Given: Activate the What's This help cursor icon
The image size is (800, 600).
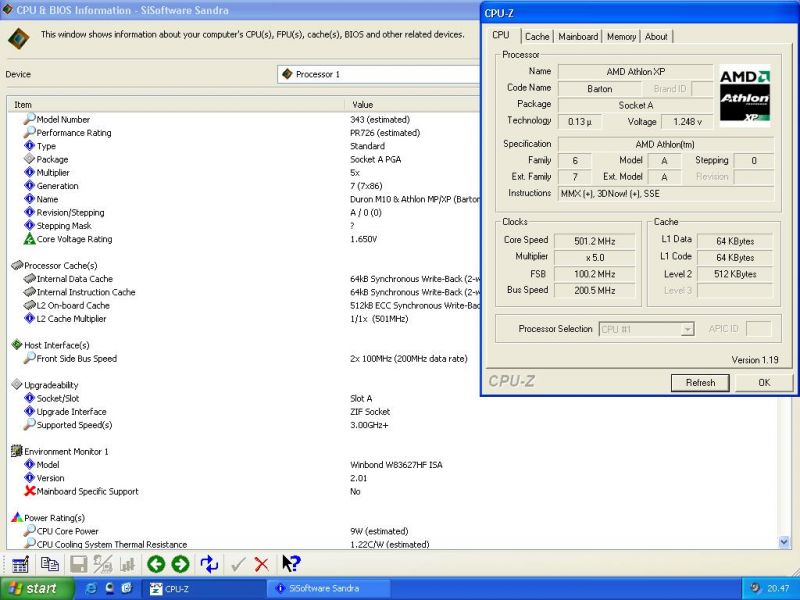Looking at the screenshot, I should coord(291,564).
